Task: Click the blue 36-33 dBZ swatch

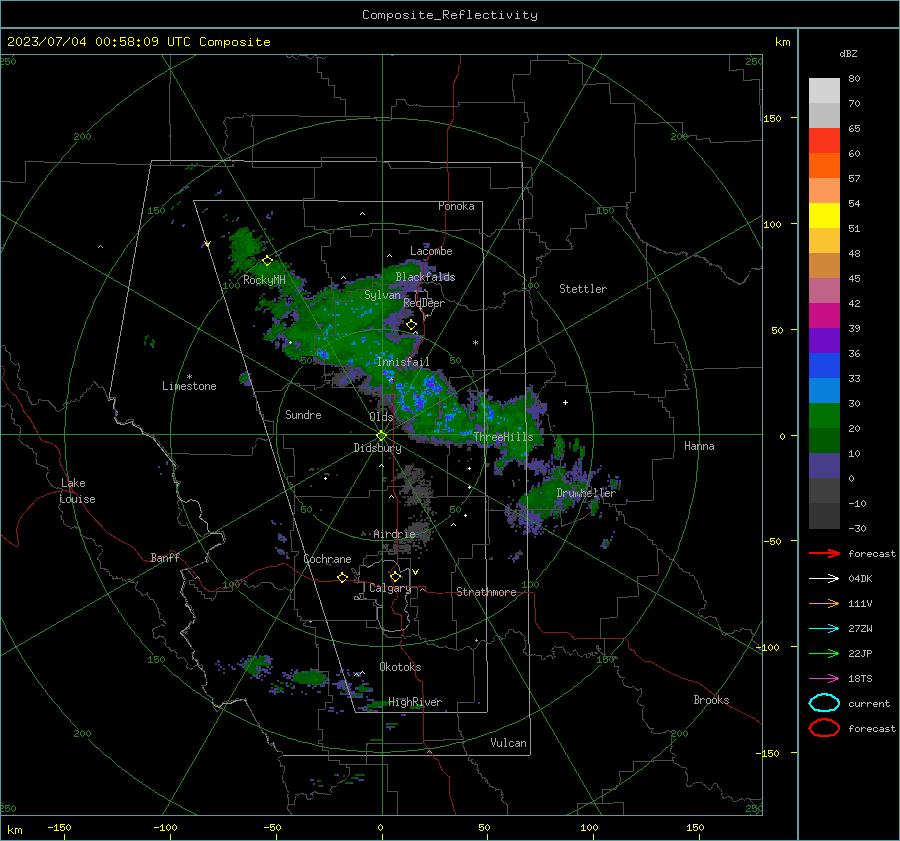Action: pyautogui.click(x=824, y=366)
